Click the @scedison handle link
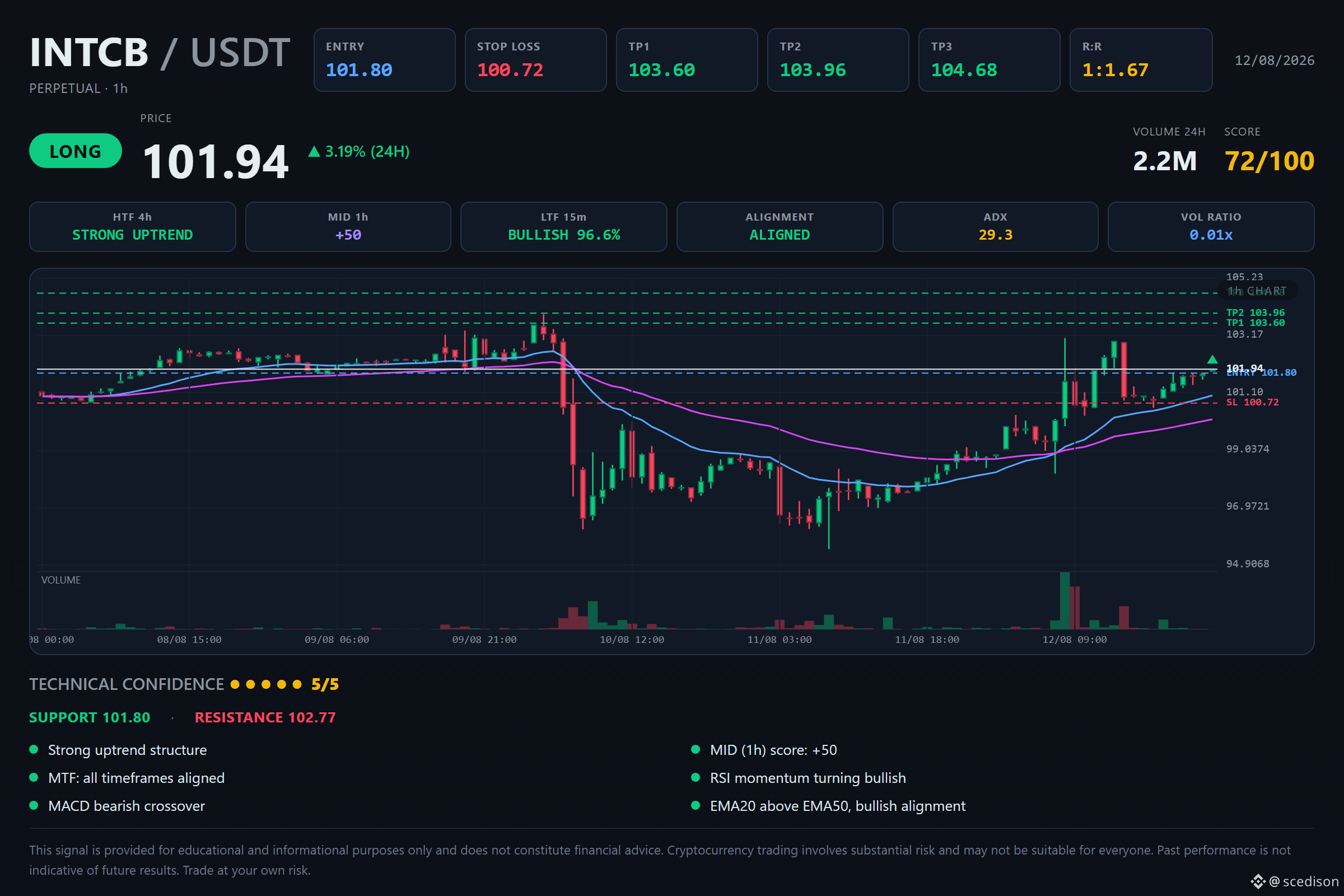The image size is (1344, 896). (1304, 881)
